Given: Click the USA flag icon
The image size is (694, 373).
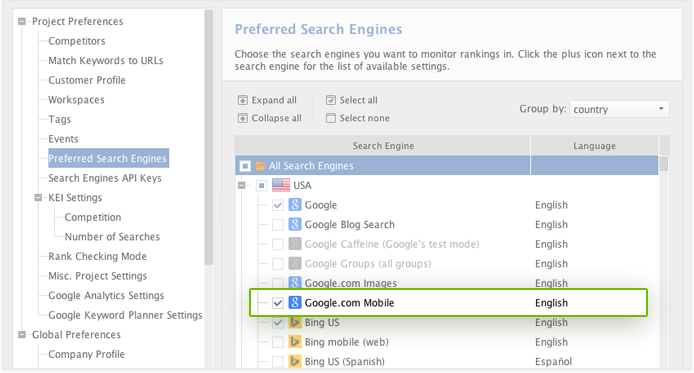Looking at the screenshot, I should click(x=281, y=185).
